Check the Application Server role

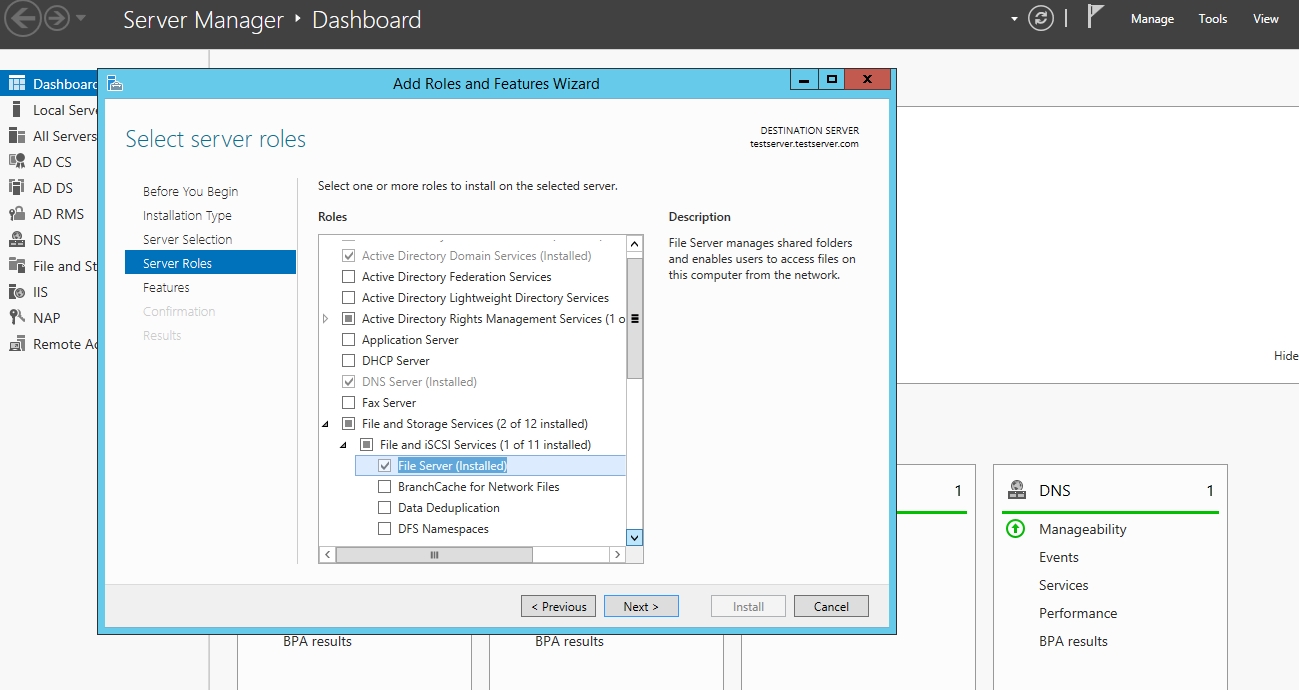[349, 340]
